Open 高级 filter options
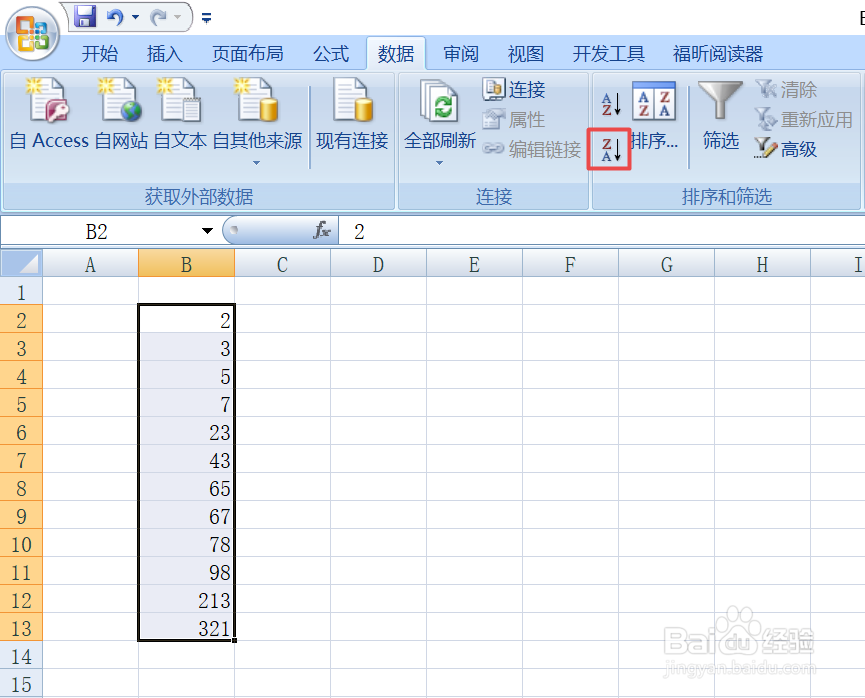Image resolution: width=865 pixels, height=698 pixels. pos(787,149)
